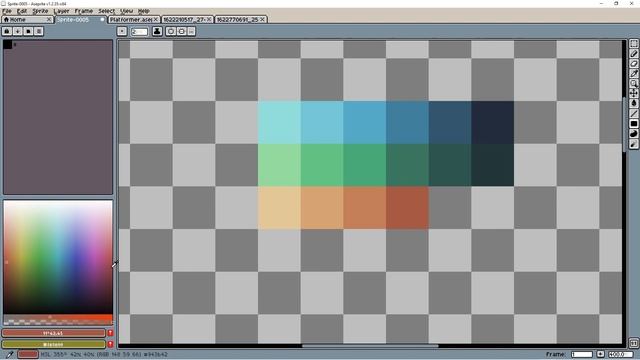Select the Move tool

click(x=633, y=93)
